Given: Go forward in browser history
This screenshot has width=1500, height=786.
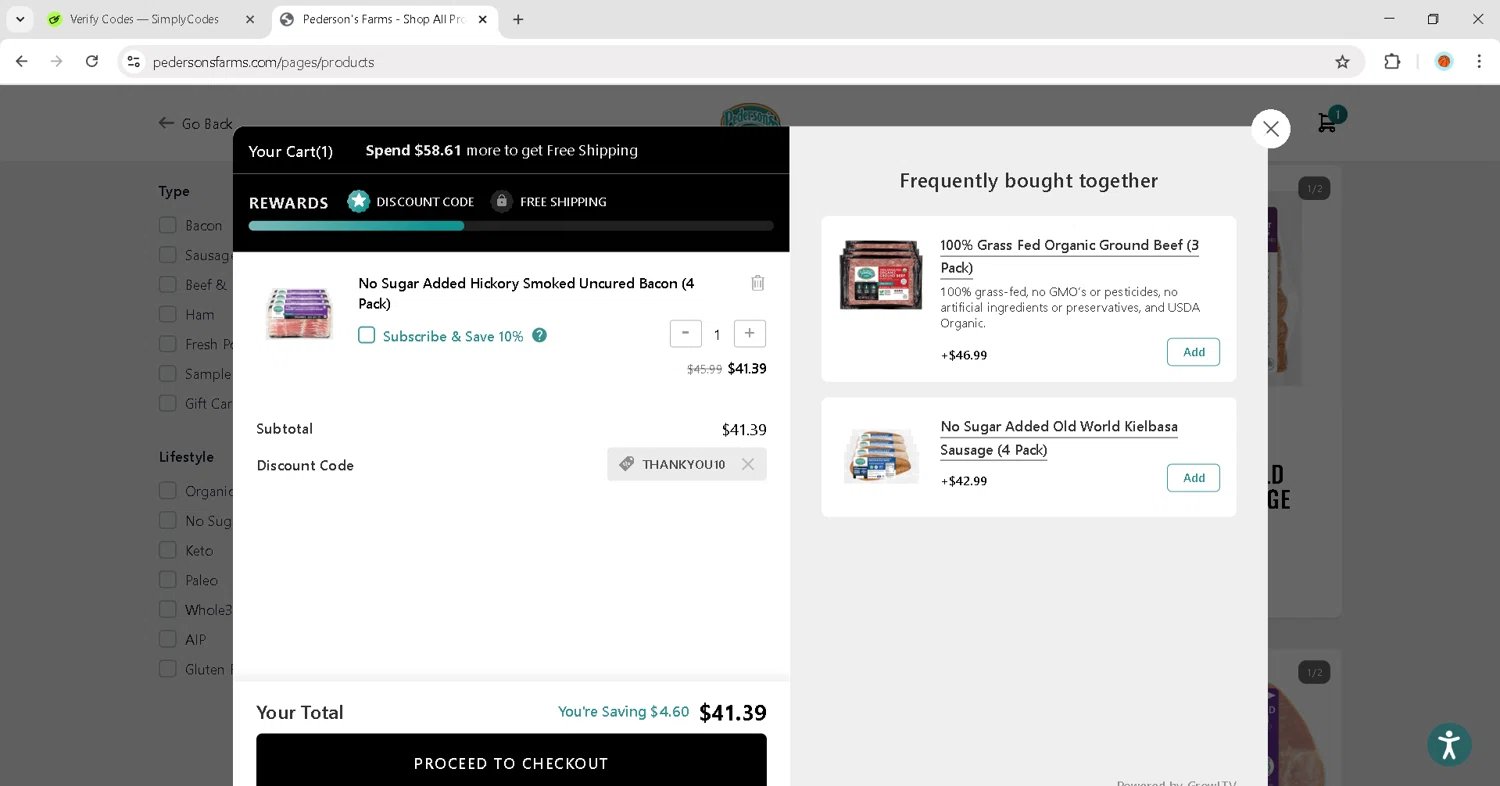Looking at the screenshot, I should [x=57, y=61].
